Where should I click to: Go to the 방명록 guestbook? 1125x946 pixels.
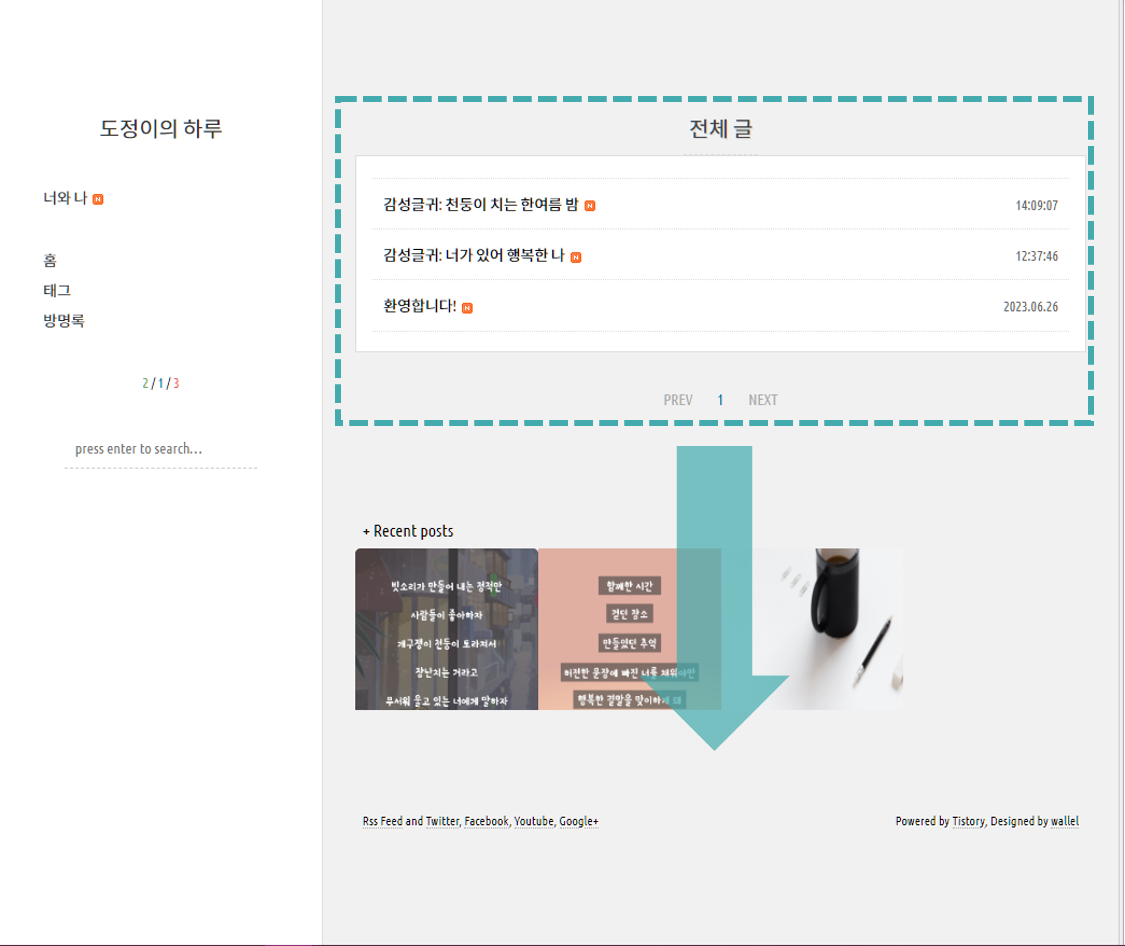click(63, 320)
